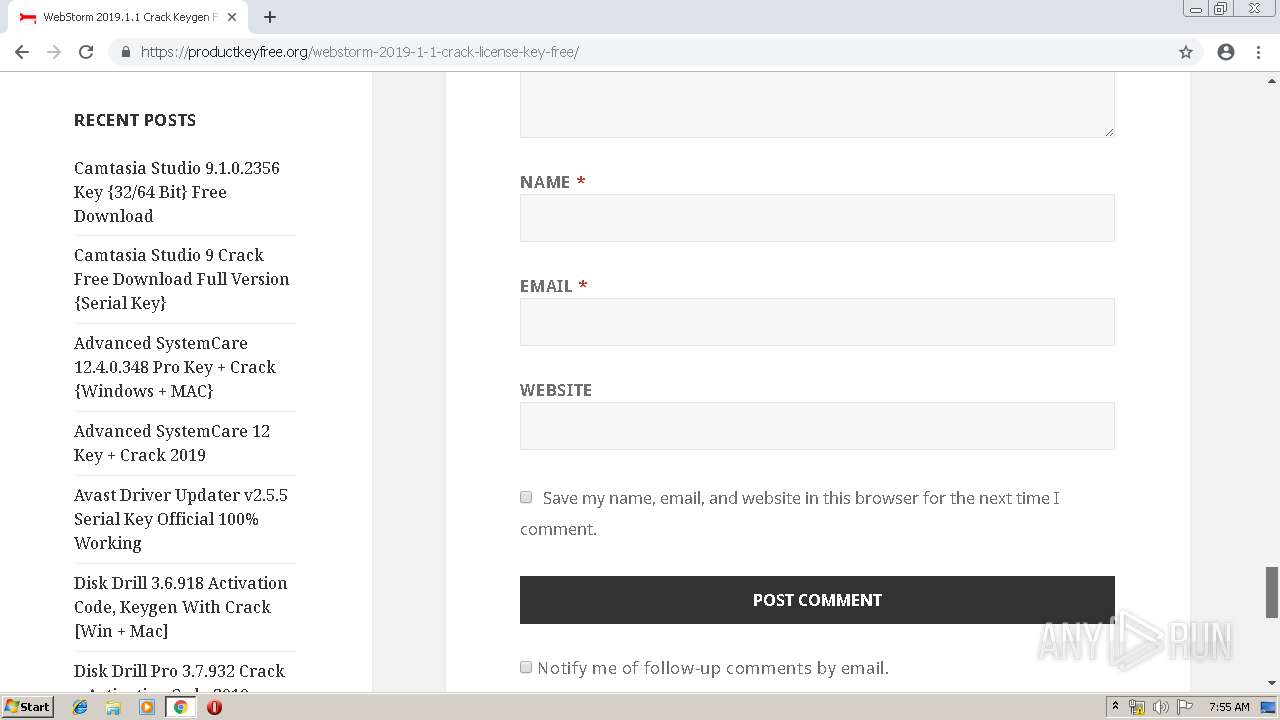Open Camtasia Studio 9 Crack post
This screenshot has width=1280, height=720.
point(181,279)
